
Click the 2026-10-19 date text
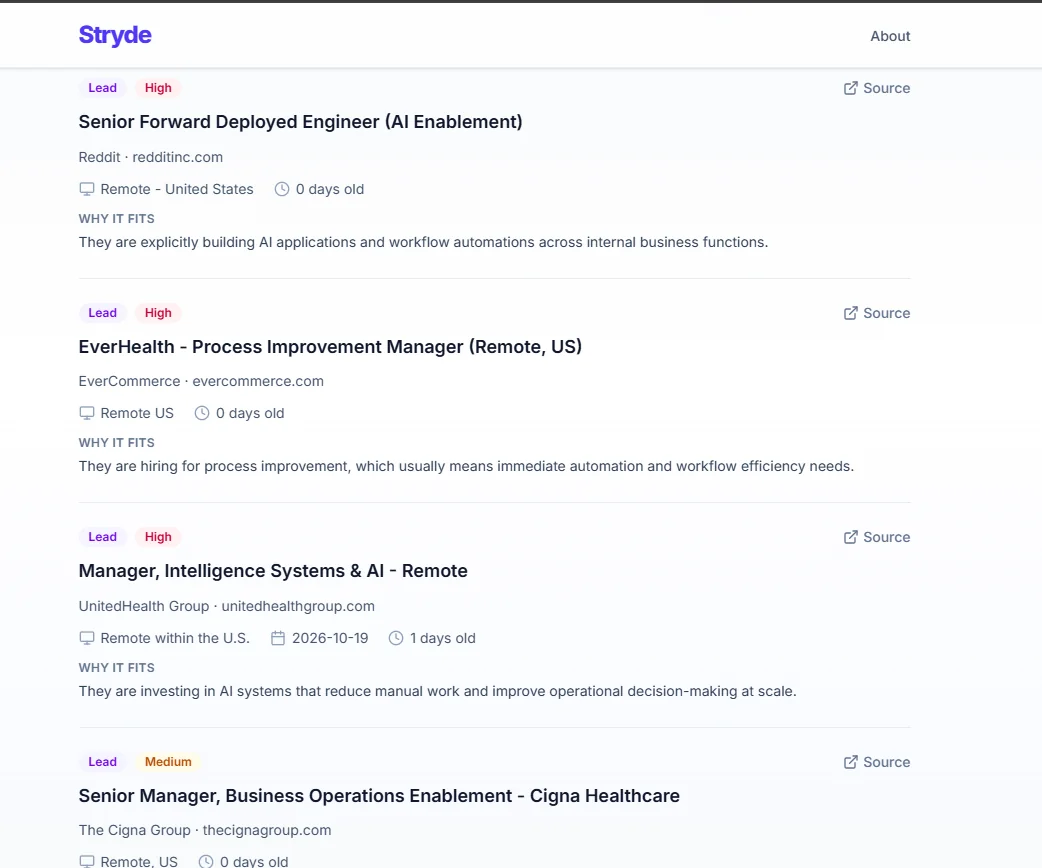coord(330,638)
